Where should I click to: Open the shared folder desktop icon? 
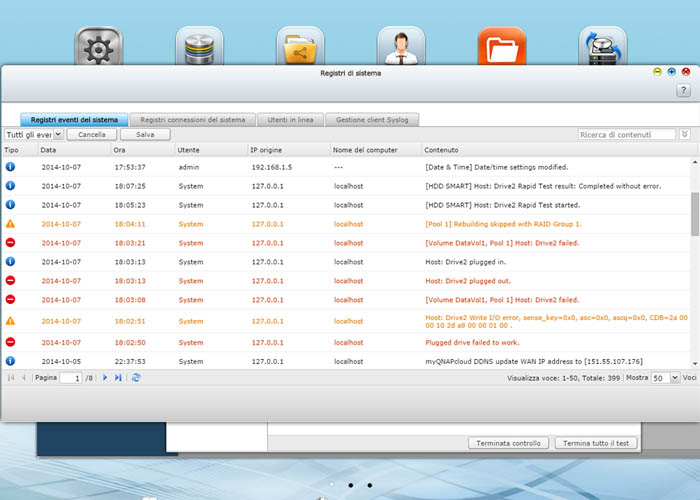coord(300,47)
